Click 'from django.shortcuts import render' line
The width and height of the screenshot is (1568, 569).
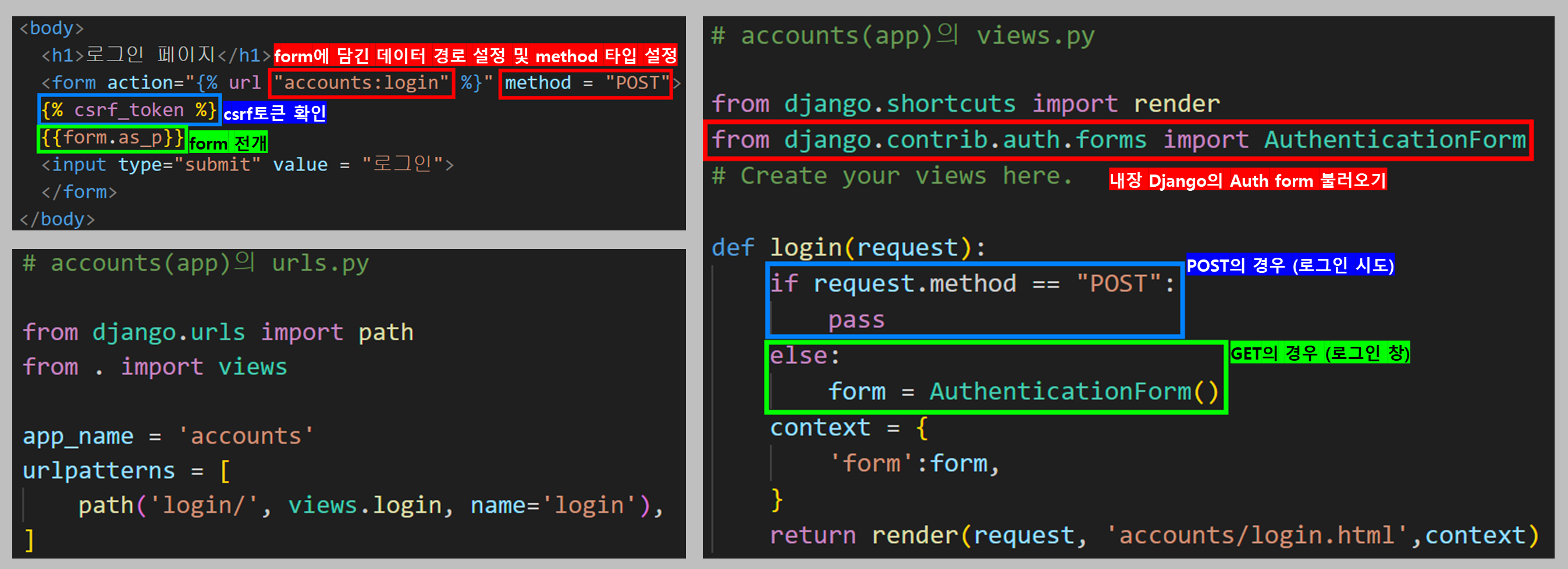pos(965,104)
